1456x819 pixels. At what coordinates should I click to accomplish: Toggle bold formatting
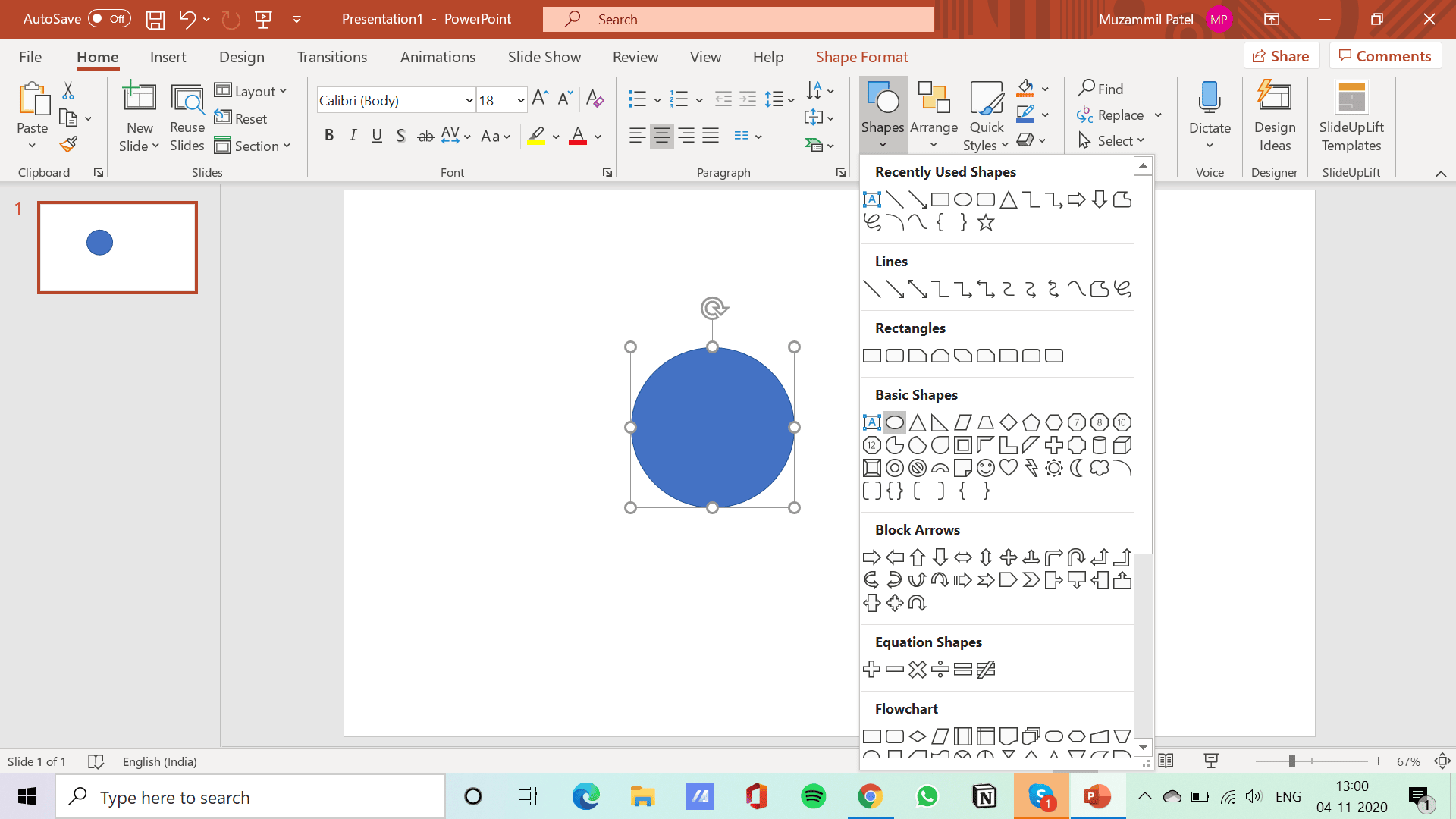pyautogui.click(x=329, y=136)
